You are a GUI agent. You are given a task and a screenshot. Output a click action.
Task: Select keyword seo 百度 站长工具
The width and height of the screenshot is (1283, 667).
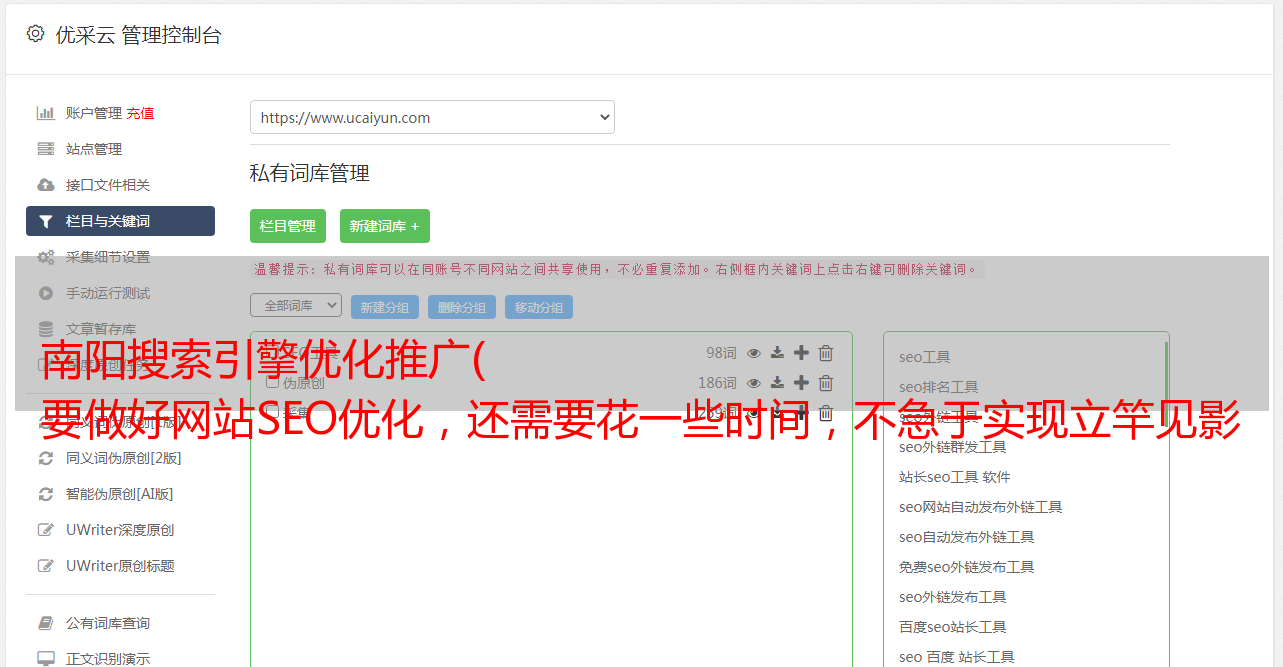[x=956, y=657]
